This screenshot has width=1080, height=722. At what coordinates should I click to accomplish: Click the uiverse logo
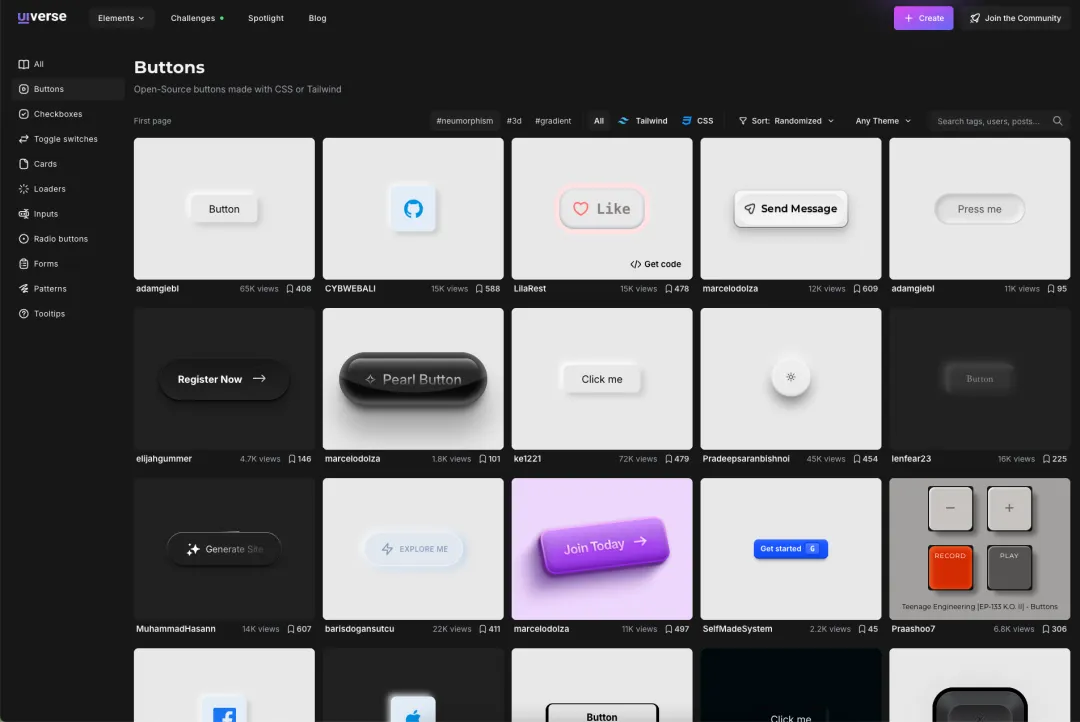pyautogui.click(x=42, y=17)
